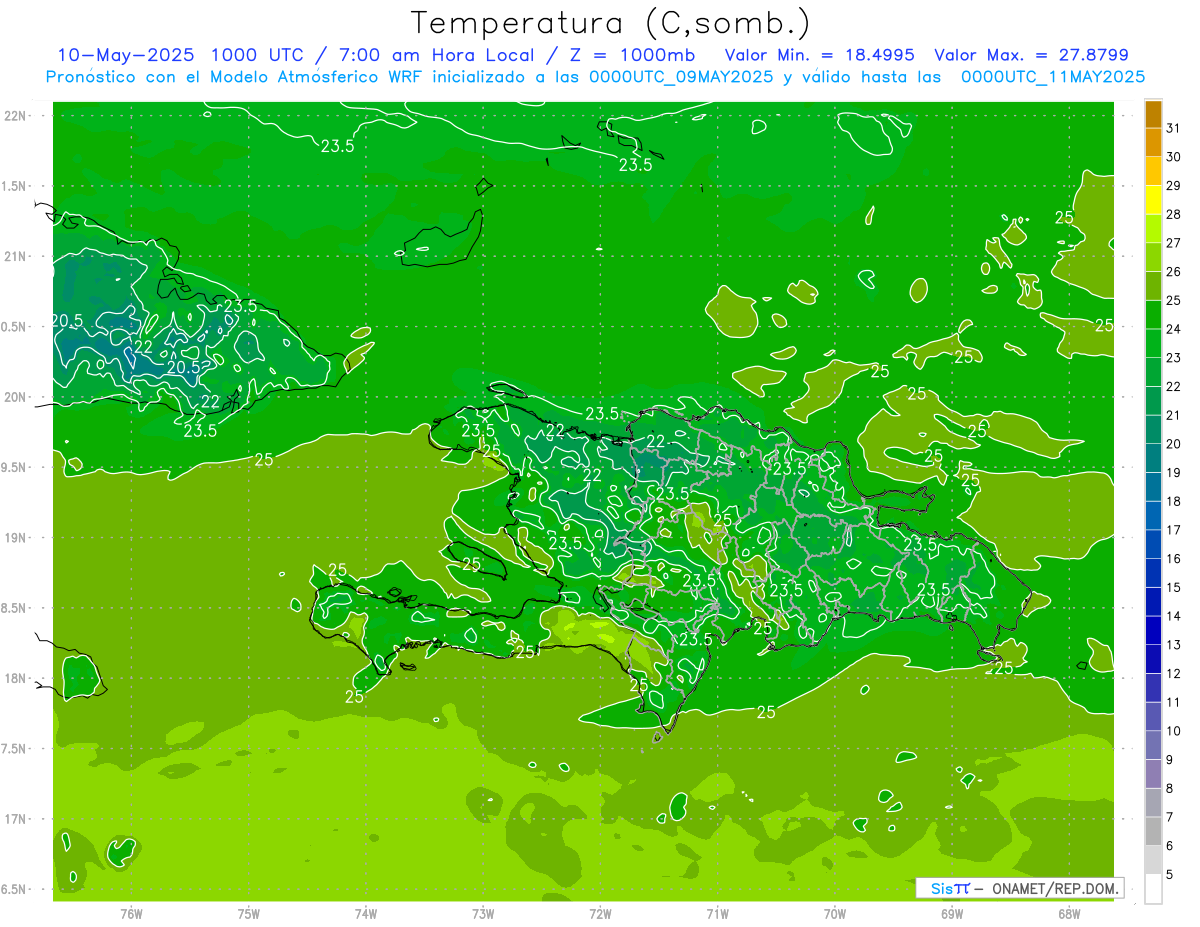Image resolution: width=1200 pixels, height=927 pixels.
Task: Click the '73W' longitude axis label
Action: pos(483,914)
